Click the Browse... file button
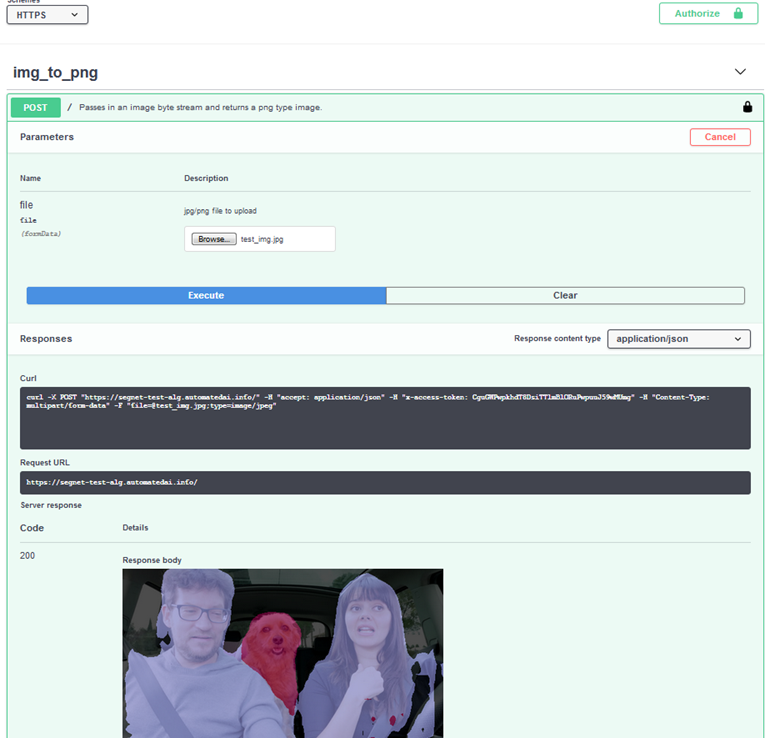 [214, 239]
